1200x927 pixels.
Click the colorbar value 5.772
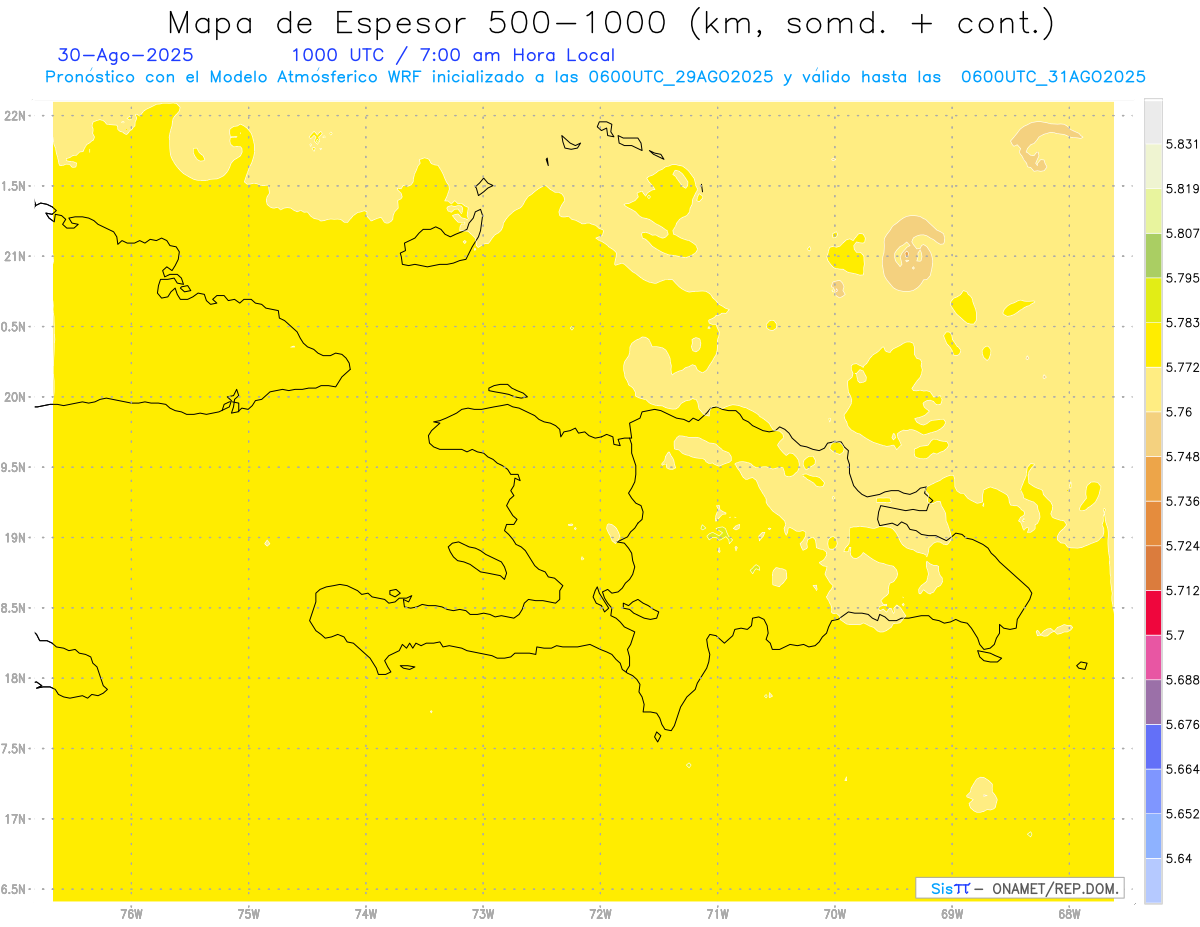(x=1183, y=367)
